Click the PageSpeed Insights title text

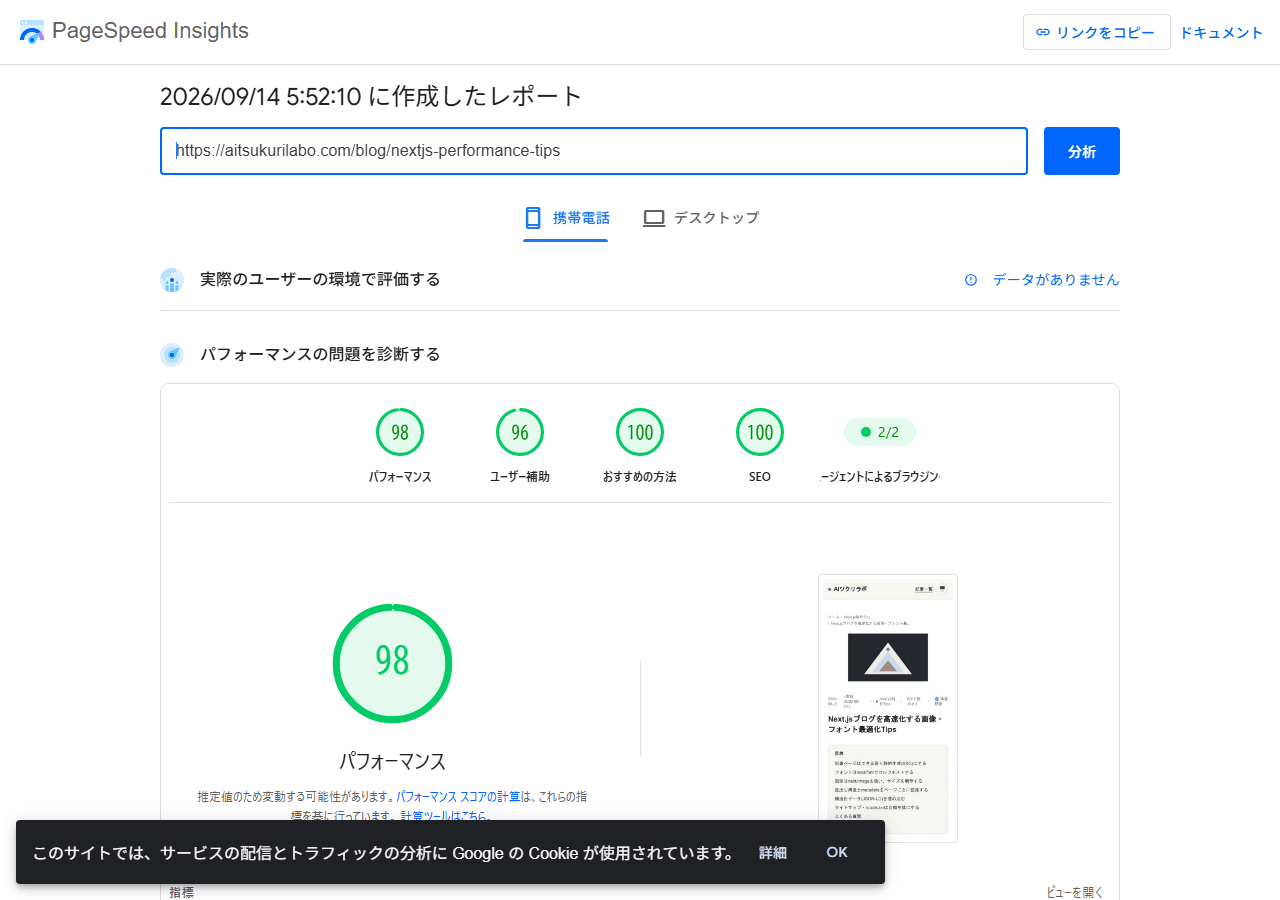150,31
